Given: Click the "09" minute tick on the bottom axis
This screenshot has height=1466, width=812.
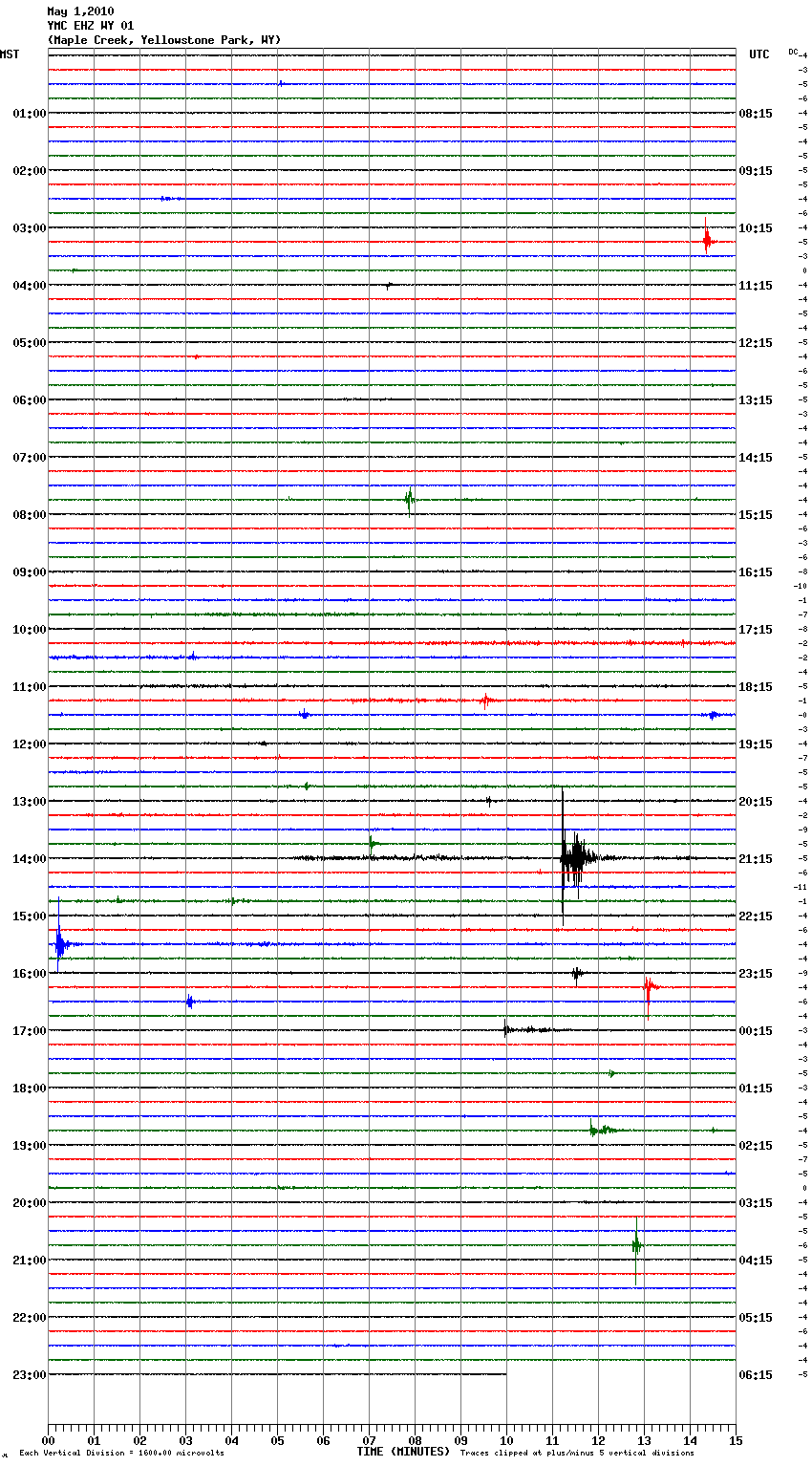Looking at the screenshot, I should 460,1441.
